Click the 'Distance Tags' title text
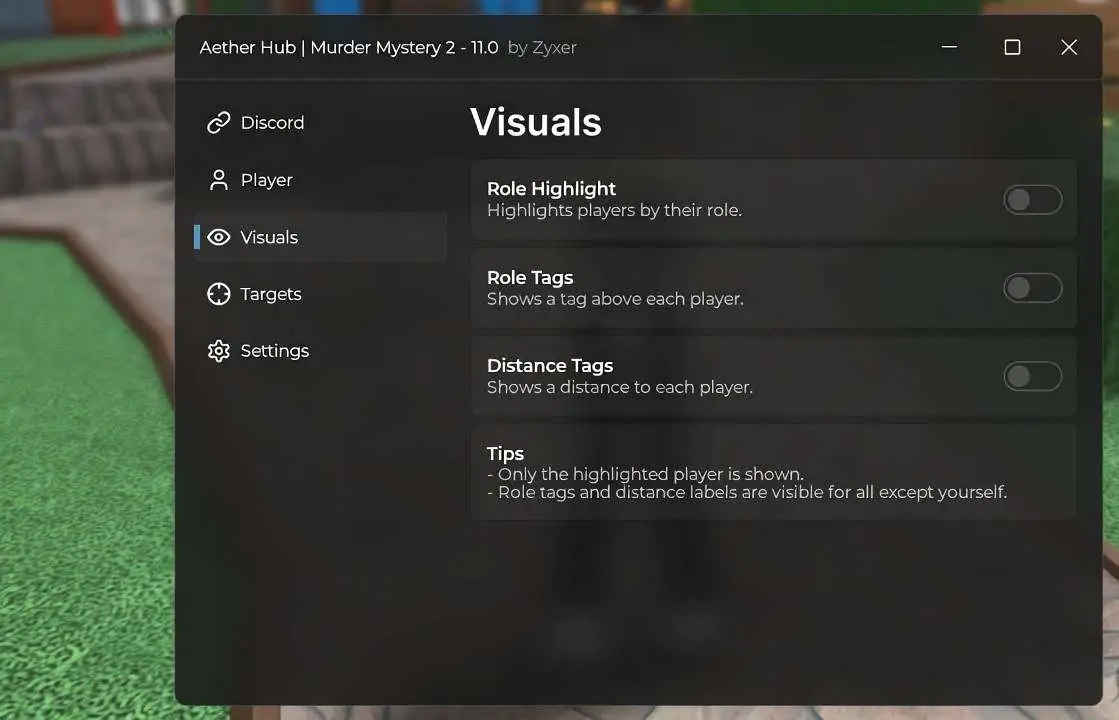This screenshot has width=1119, height=720. (x=550, y=365)
